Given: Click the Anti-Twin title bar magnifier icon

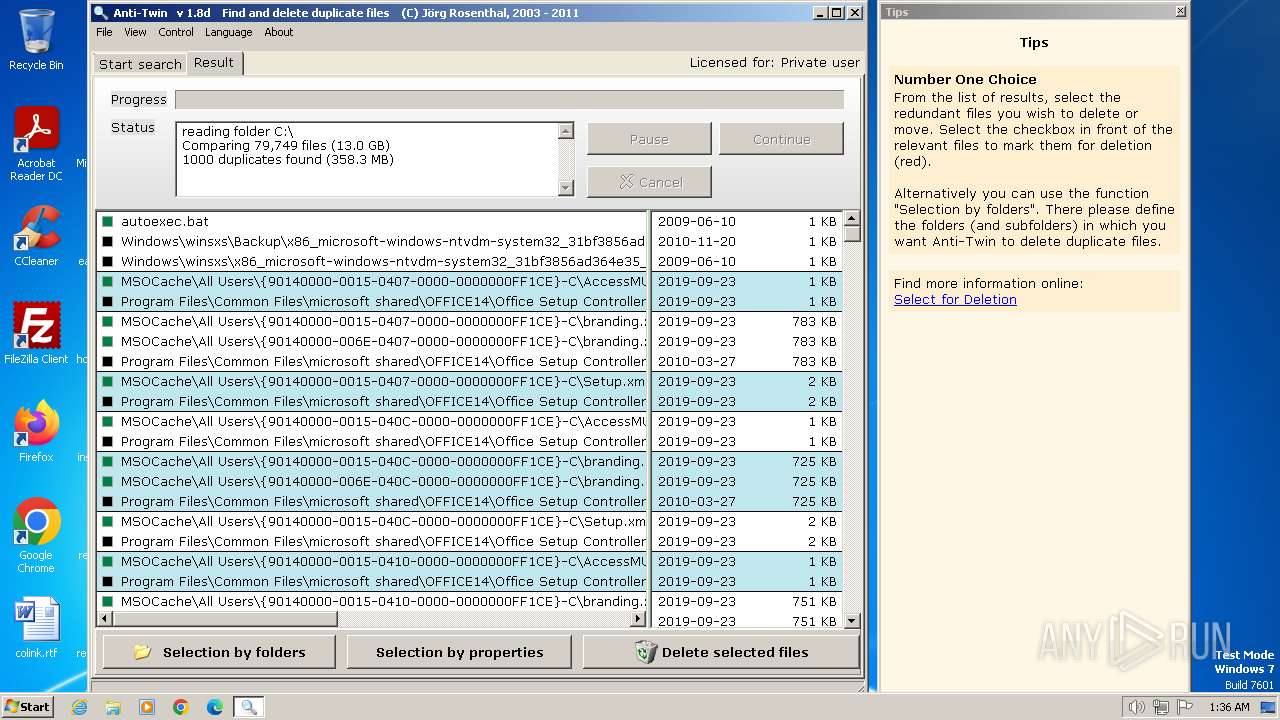Looking at the screenshot, I should (99, 13).
